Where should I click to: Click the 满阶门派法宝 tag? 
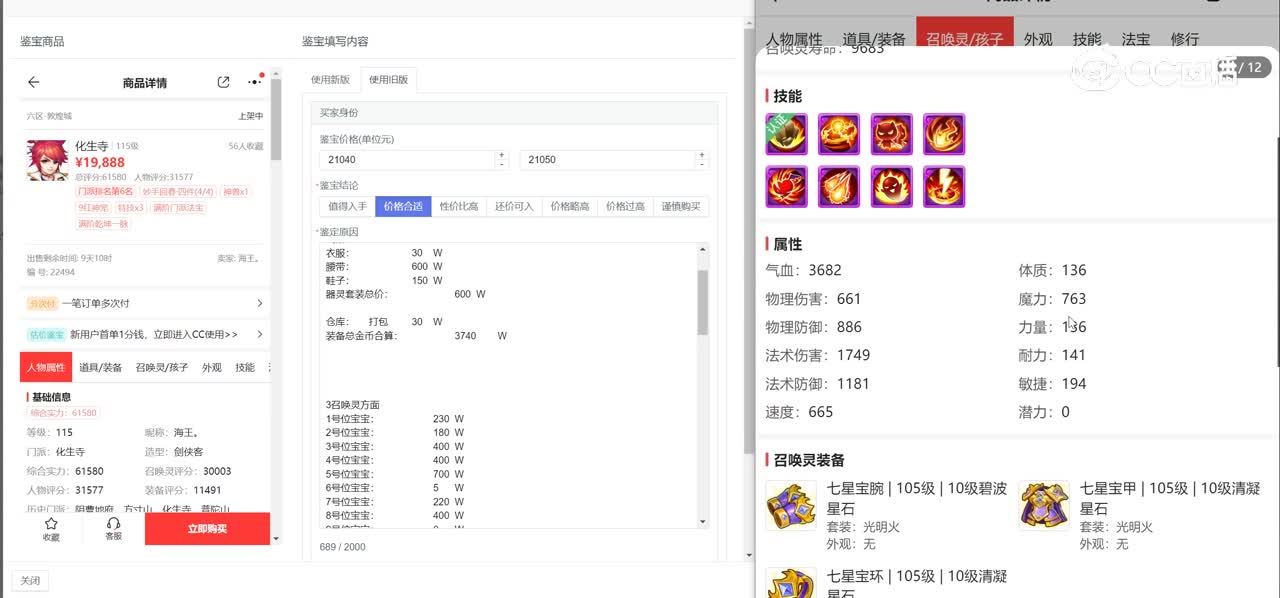178,207
